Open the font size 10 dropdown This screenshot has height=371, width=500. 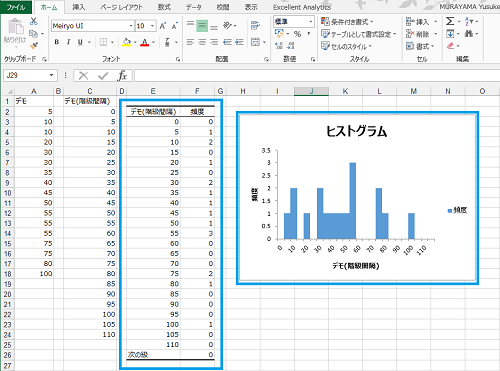(x=152, y=26)
